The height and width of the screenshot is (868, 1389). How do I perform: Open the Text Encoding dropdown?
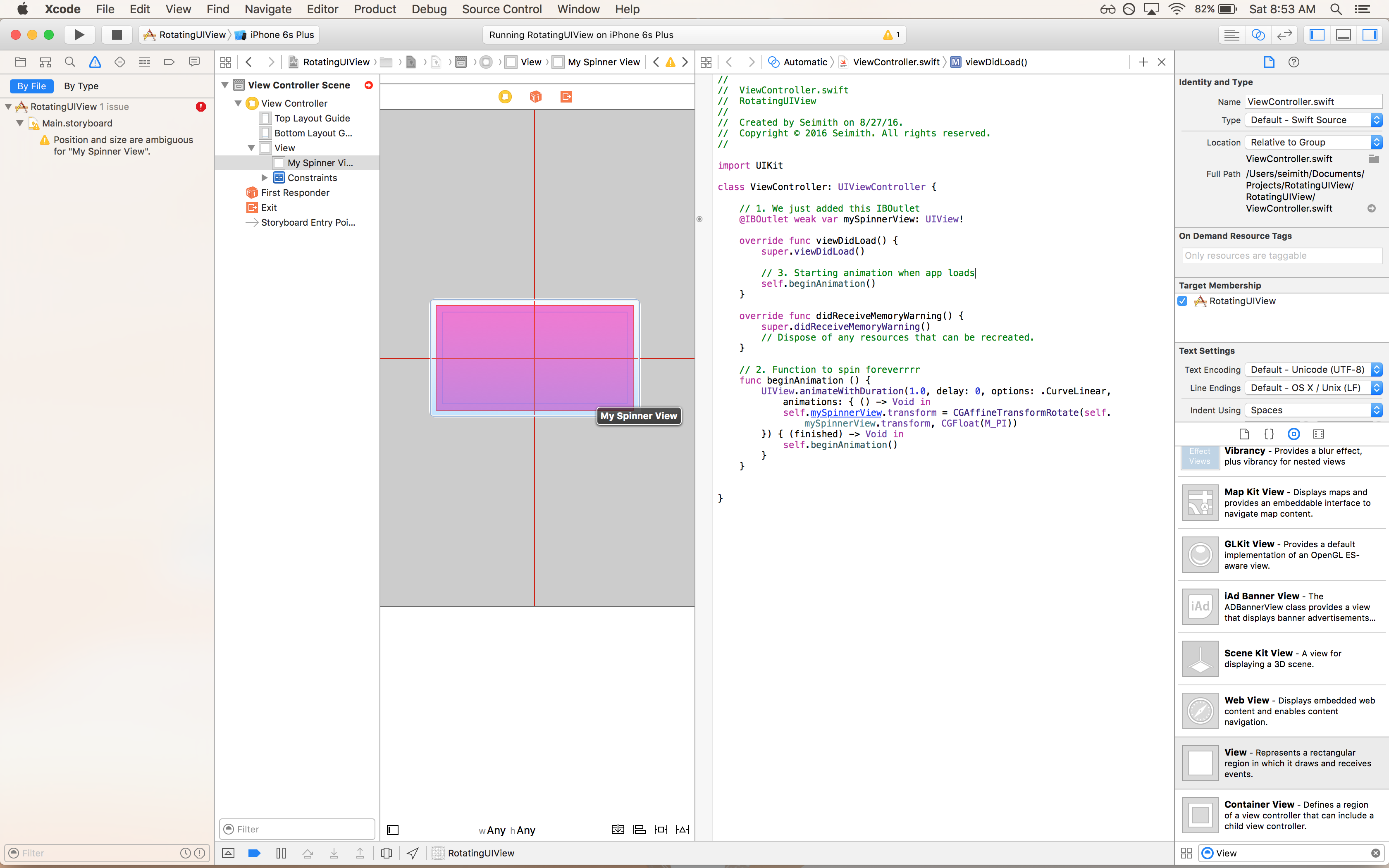coord(1313,370)
